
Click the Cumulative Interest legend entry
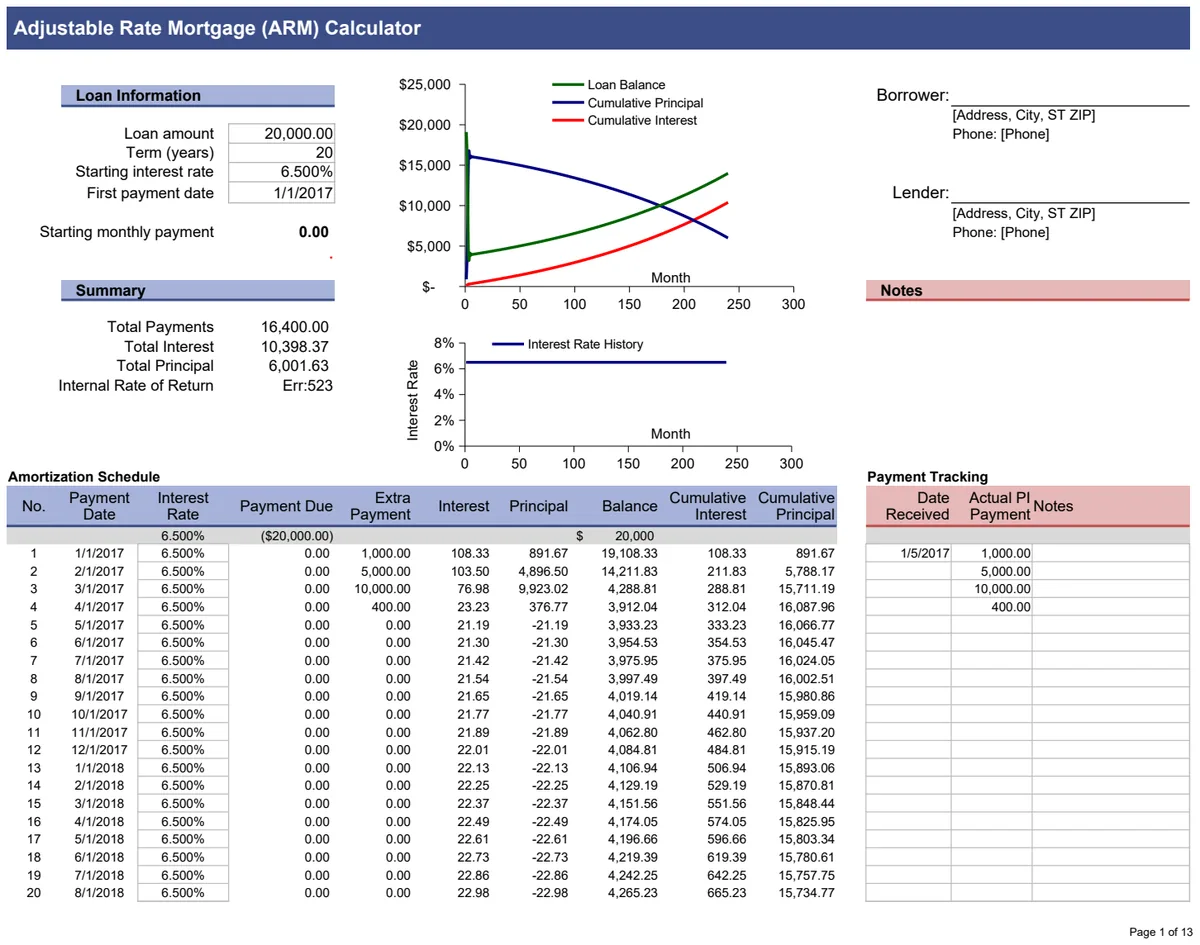(x=624, y=121)
